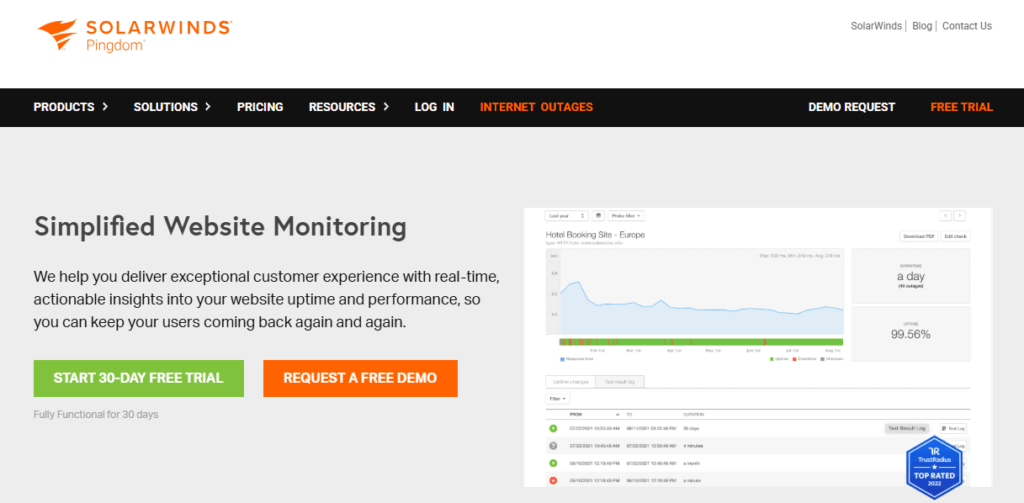Switch to the Uptime changes tab

[571, 381]
